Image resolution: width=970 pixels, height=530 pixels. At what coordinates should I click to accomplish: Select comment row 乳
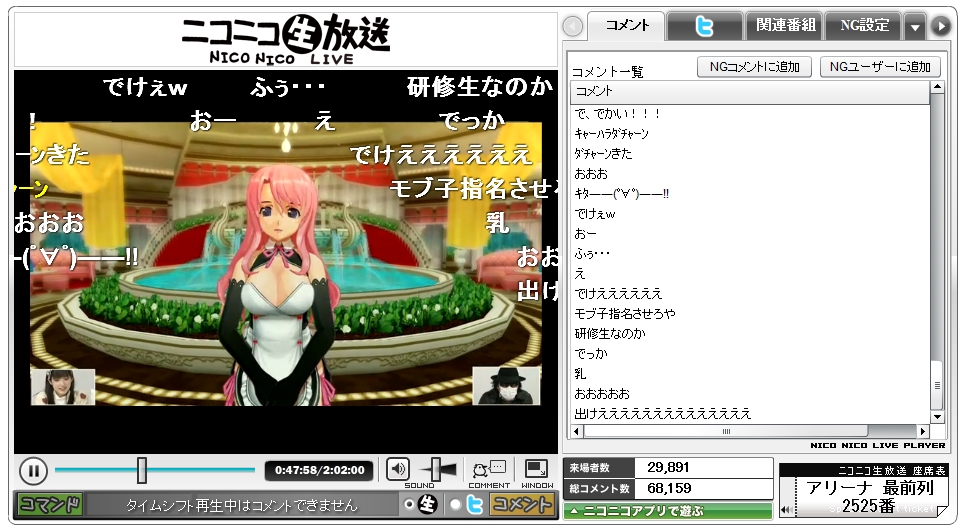click(750, 374)
